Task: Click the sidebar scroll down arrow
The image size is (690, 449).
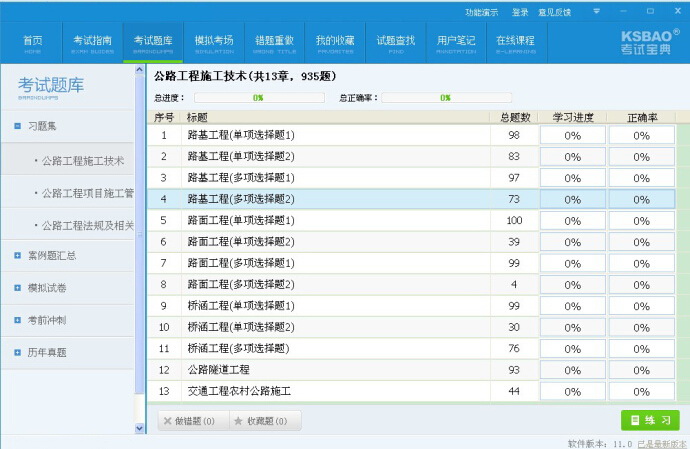Action: pos(139,428)
